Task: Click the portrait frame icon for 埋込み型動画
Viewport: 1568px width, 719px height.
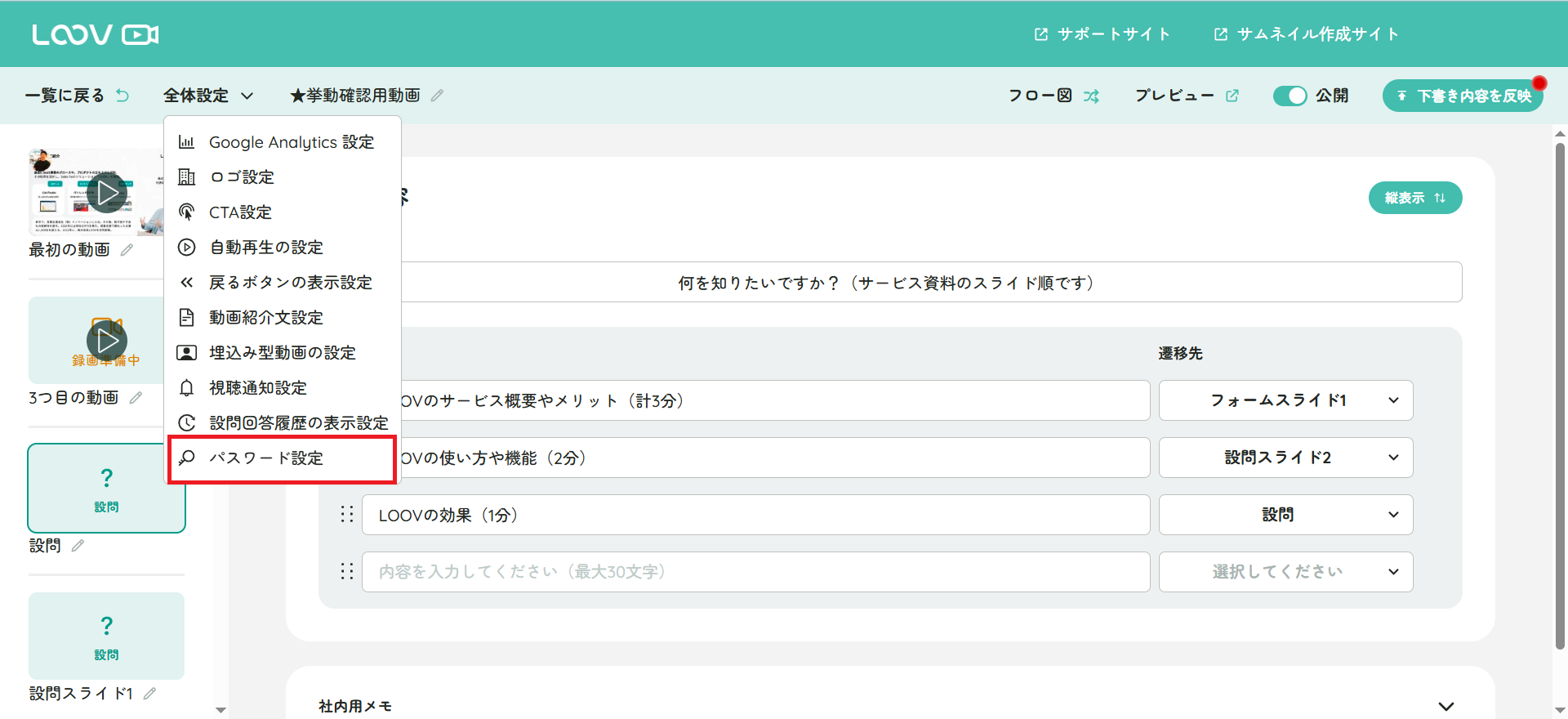Action: coord(187,353)
